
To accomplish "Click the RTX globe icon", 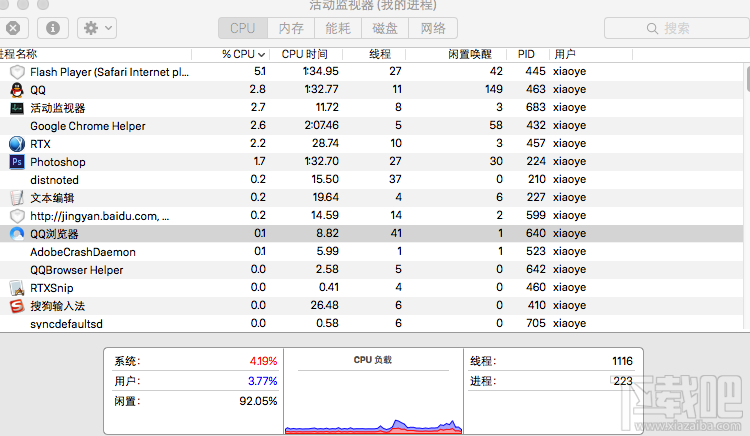I will (17, 144).
